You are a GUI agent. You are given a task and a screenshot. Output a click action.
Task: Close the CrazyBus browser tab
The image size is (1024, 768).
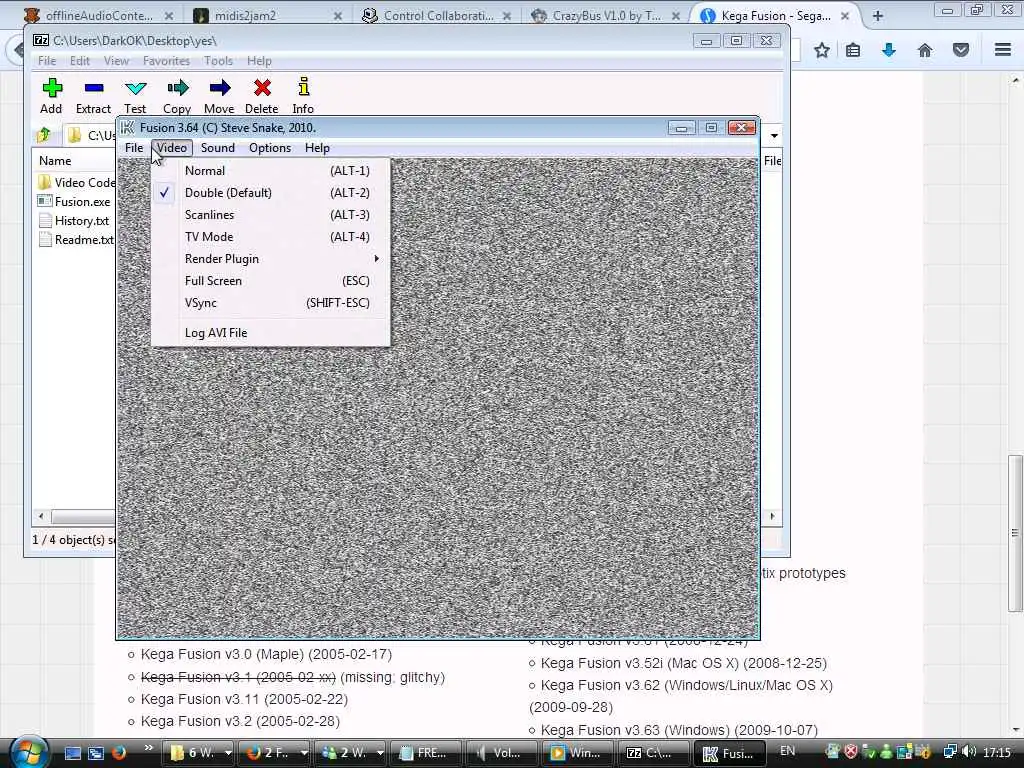point(676,16)
